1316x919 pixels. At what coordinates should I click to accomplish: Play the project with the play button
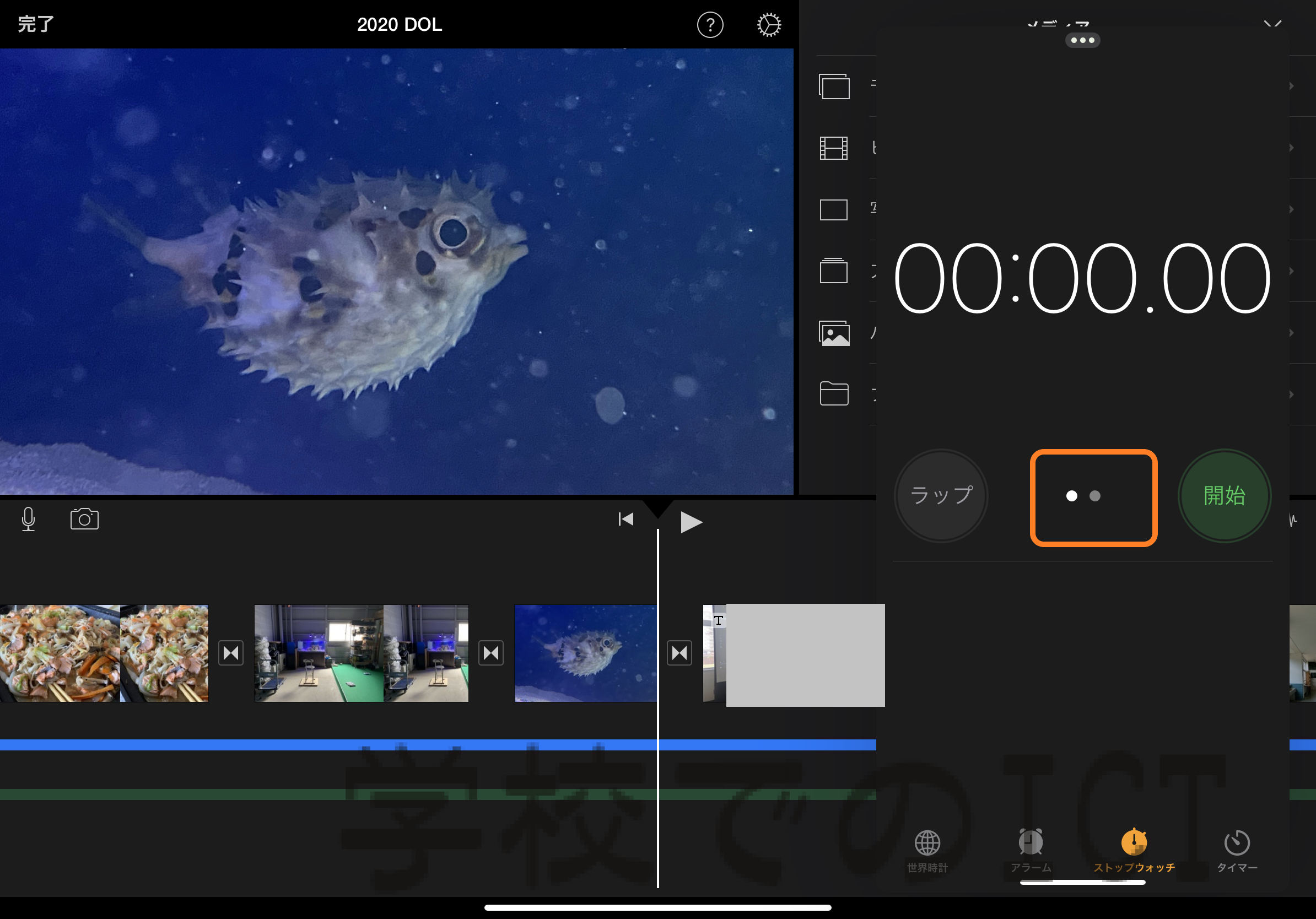coord(691,521)
